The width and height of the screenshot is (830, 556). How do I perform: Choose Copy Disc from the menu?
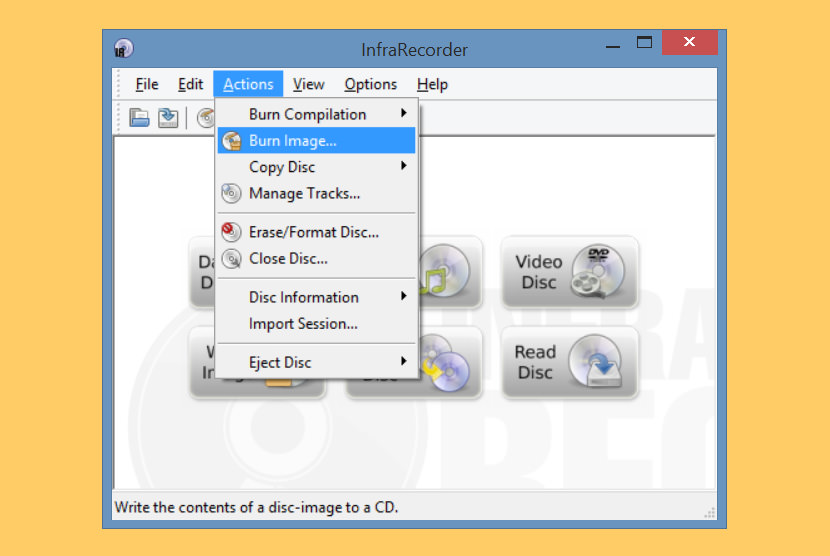point(316,167)
